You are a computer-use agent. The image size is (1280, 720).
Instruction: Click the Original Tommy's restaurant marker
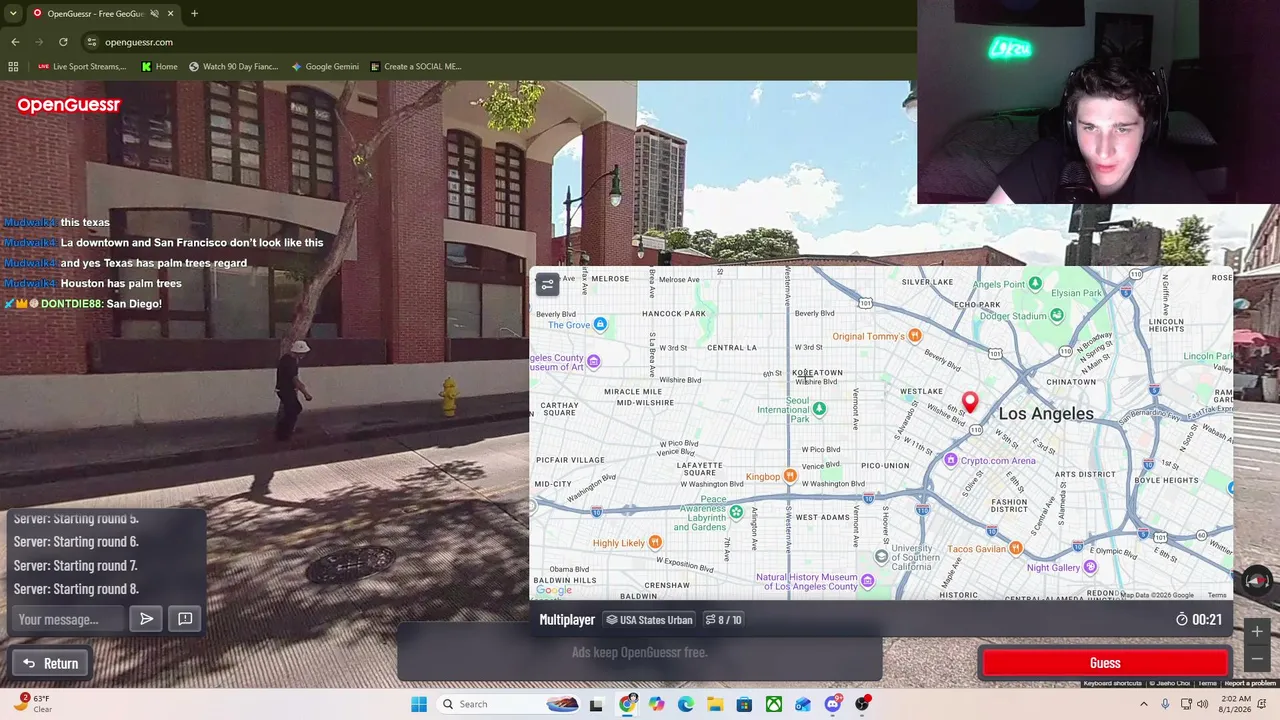pos(914,336)
